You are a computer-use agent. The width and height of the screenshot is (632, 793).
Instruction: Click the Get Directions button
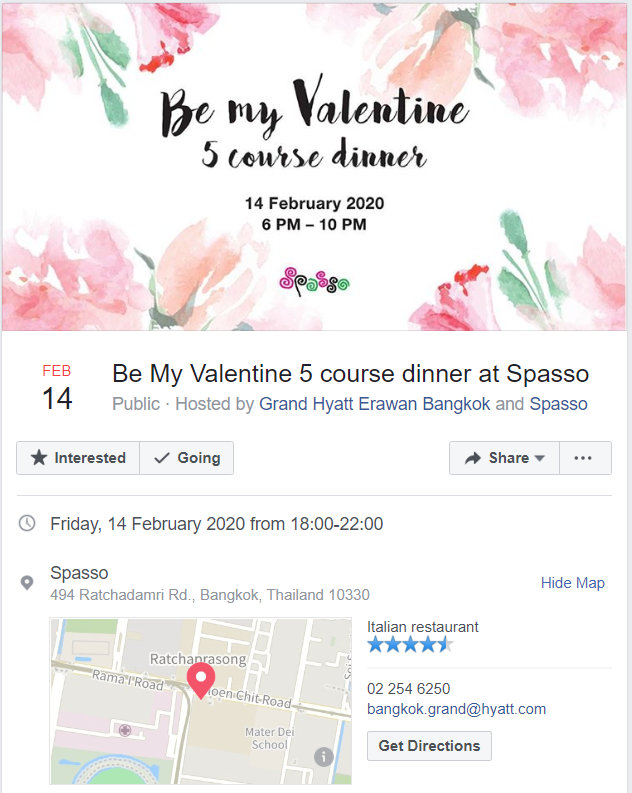click(x=429, y=746)
